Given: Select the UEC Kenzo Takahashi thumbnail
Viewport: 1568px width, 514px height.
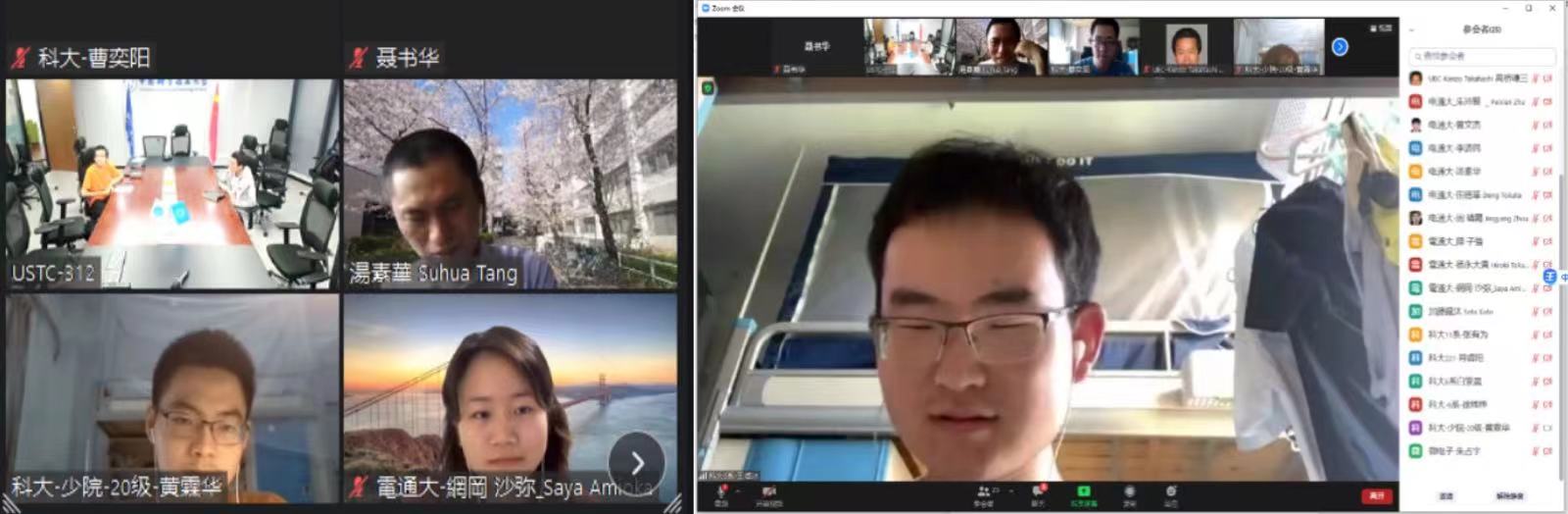Looking at the screenshot, I should tap(1186, 46).
